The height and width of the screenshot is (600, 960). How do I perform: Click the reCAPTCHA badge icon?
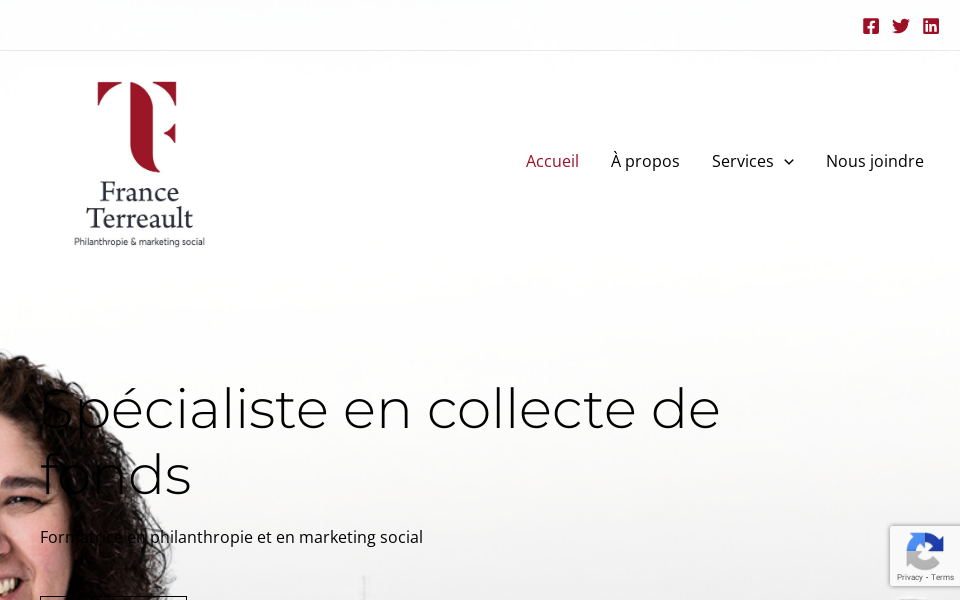pyautogui.click(x=924, y=550)
